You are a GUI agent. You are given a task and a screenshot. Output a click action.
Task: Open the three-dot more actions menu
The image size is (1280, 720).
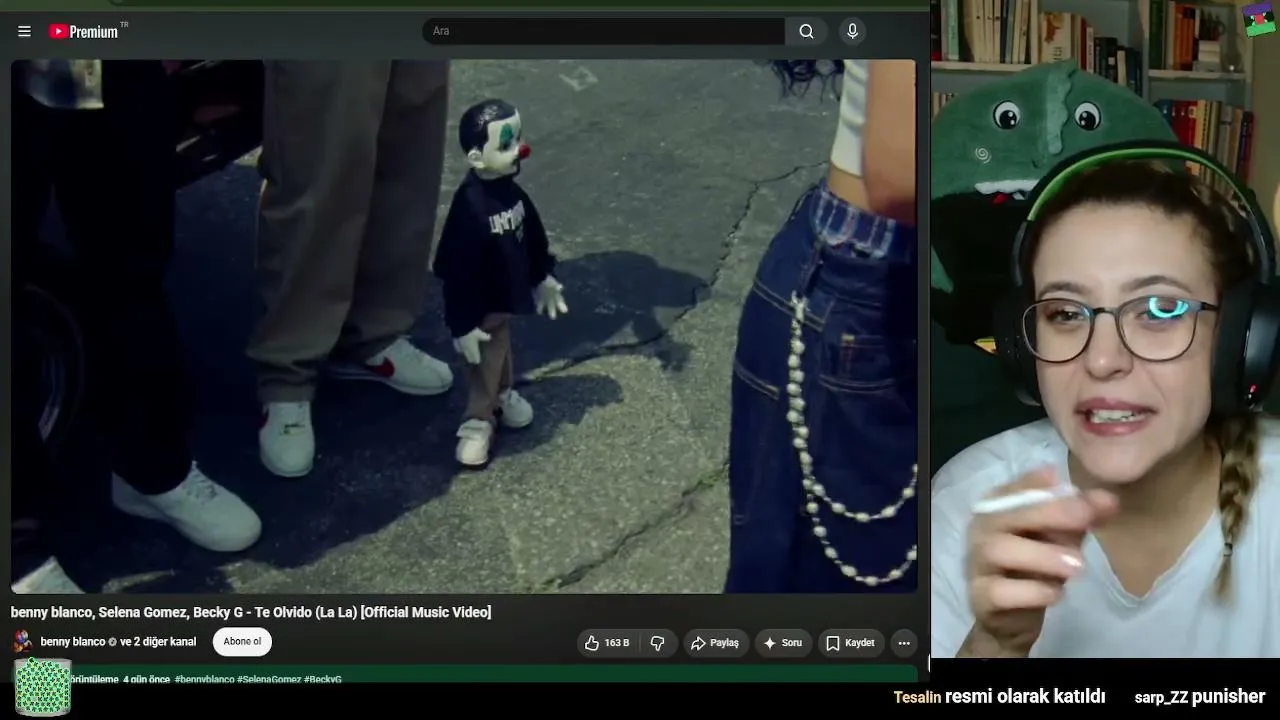click(904, 643)
